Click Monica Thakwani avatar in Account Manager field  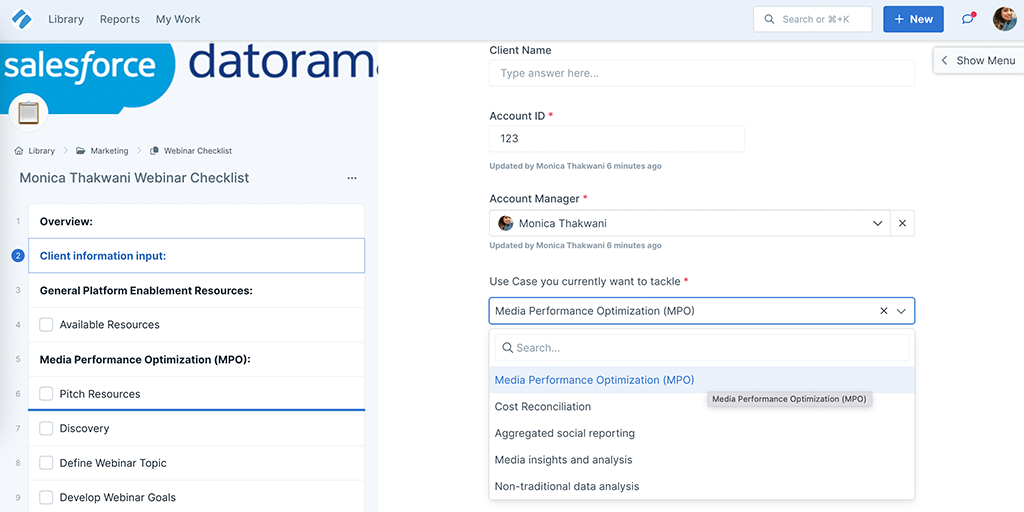pyautogui.click(x=505, y=223)
